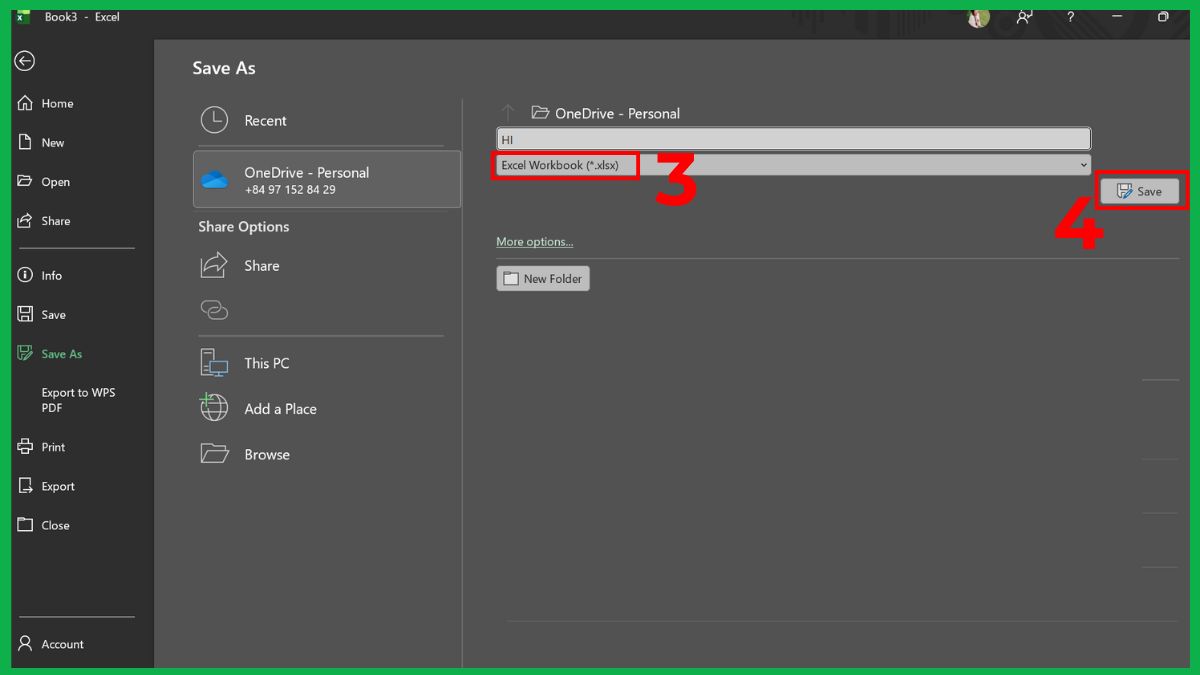Click the Browse folder icon
1200x675 pixels.
(x=214, y=454)
